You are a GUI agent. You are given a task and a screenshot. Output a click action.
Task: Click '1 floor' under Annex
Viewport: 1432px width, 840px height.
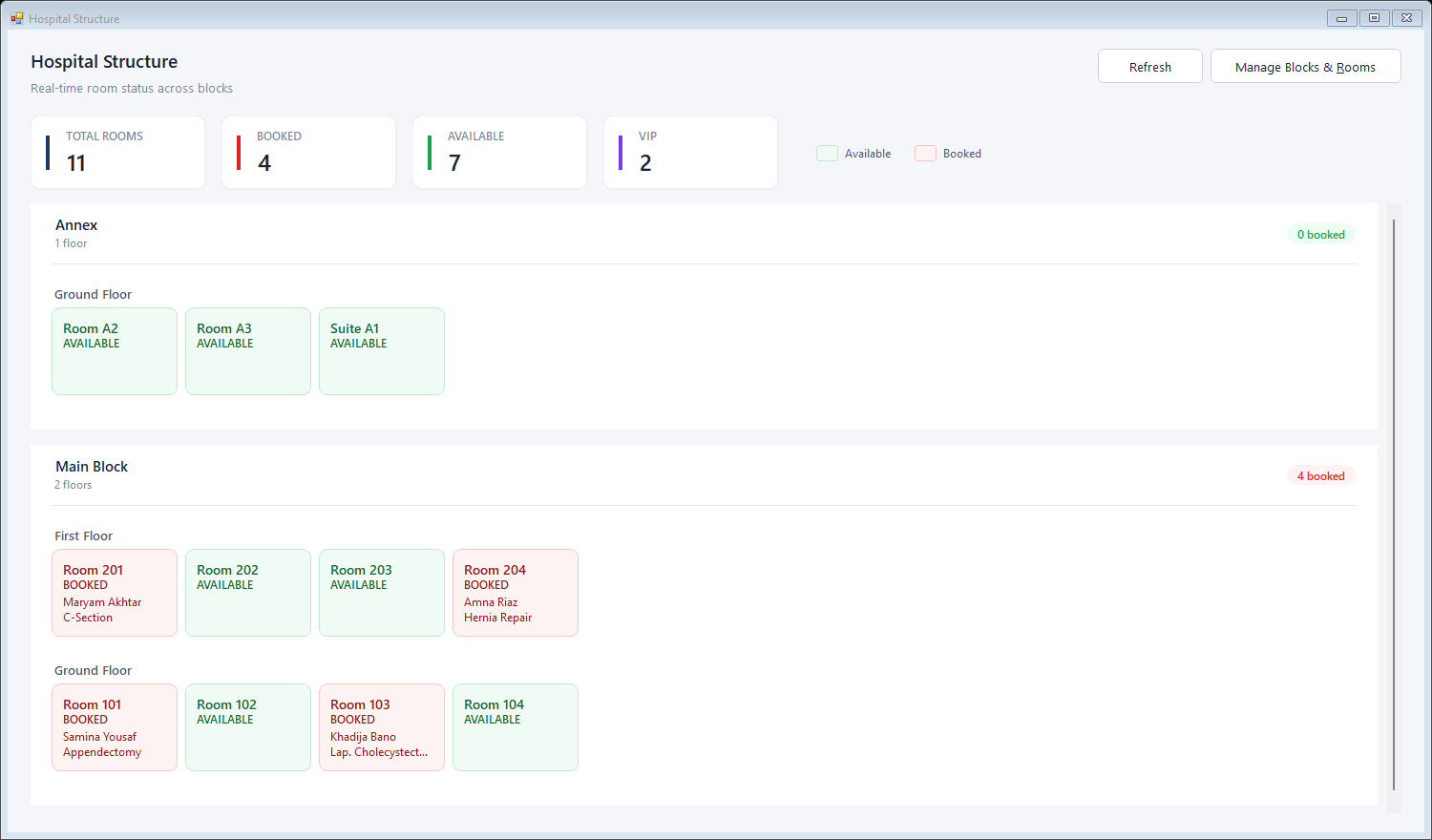[x=71, y=243]
